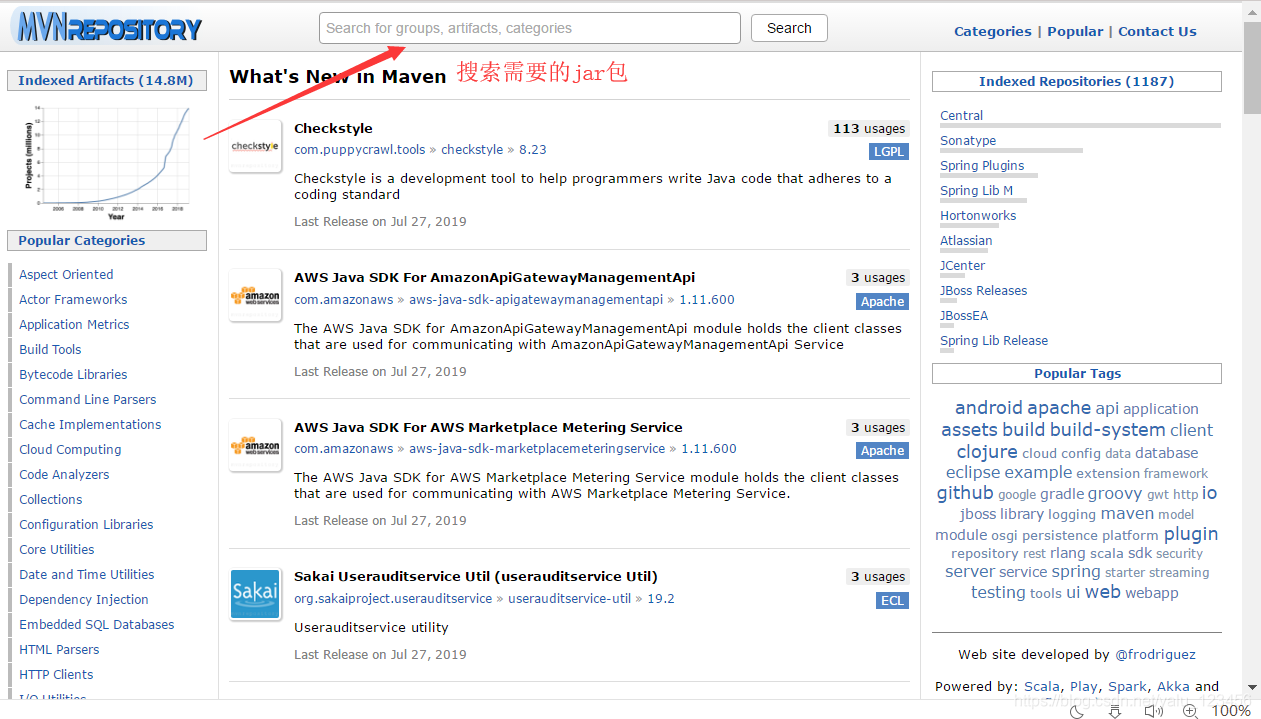Toggle the speaker volume icon

[x=1153, y=710]
